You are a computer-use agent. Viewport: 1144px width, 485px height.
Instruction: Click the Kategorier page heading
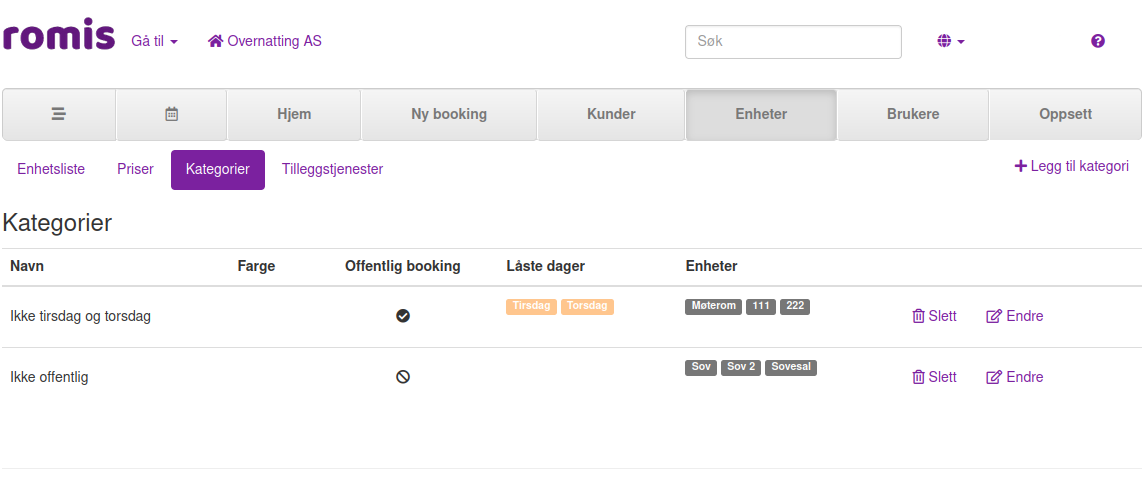click(57, 223)
